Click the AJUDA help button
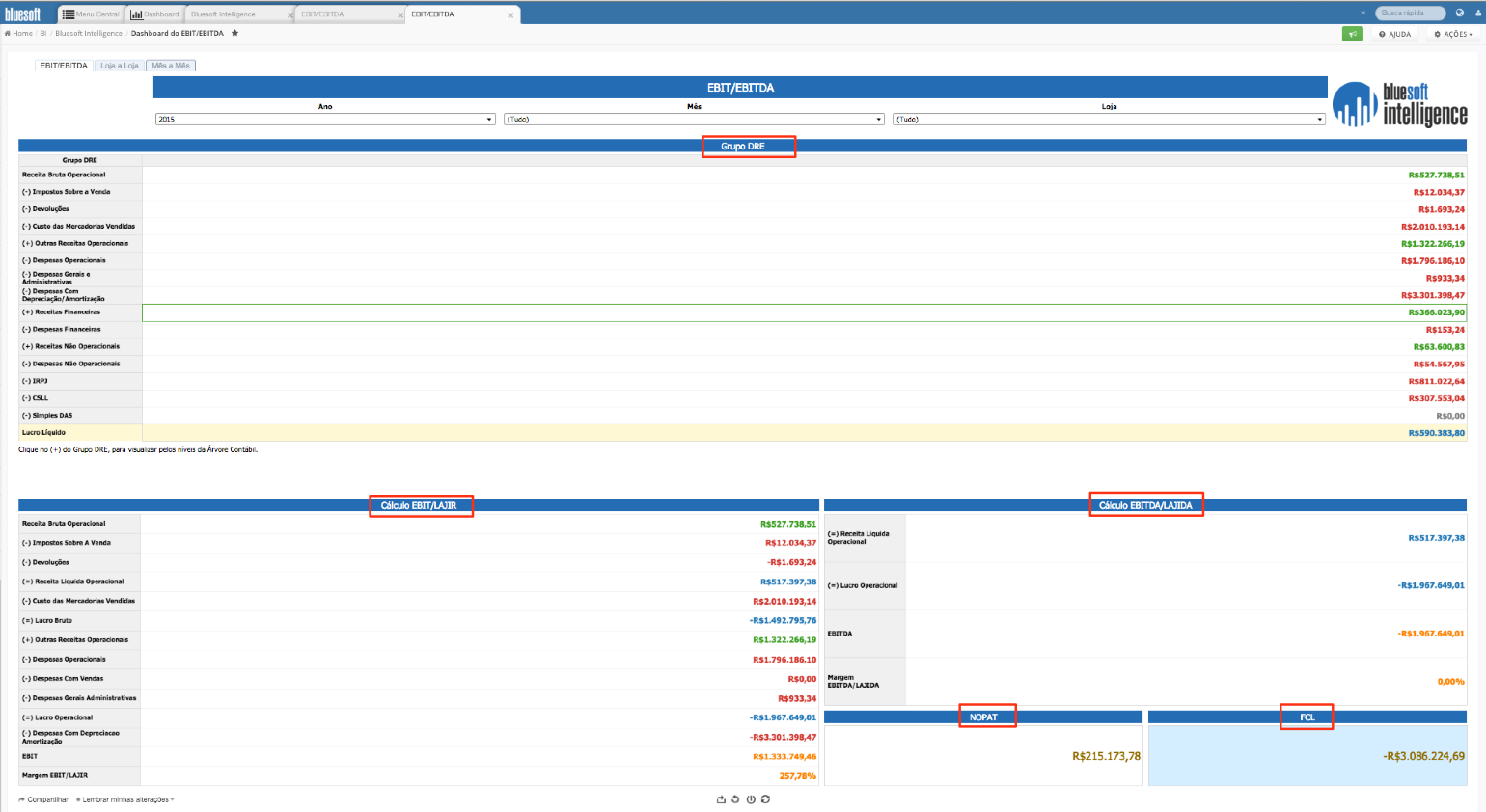The image size is (1486, 812). pos(1395,34)
